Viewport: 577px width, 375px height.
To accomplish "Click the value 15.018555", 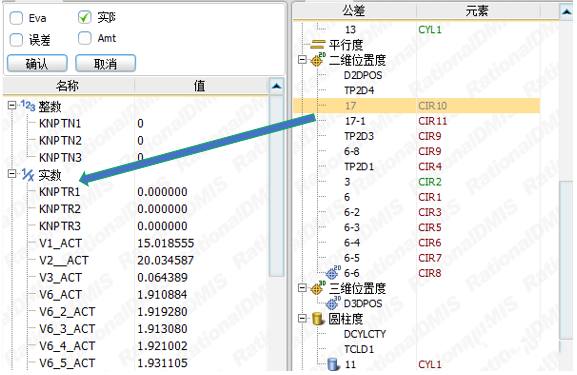I will tap(166, 243).
